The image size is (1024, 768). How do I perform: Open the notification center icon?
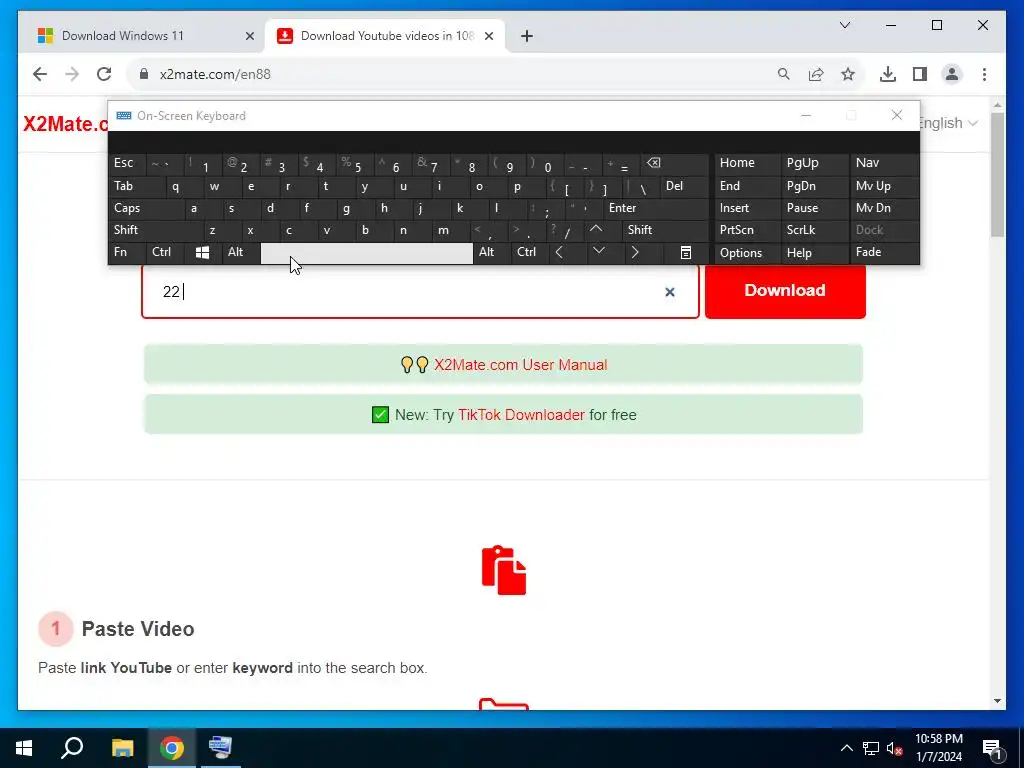click(991, 749)
